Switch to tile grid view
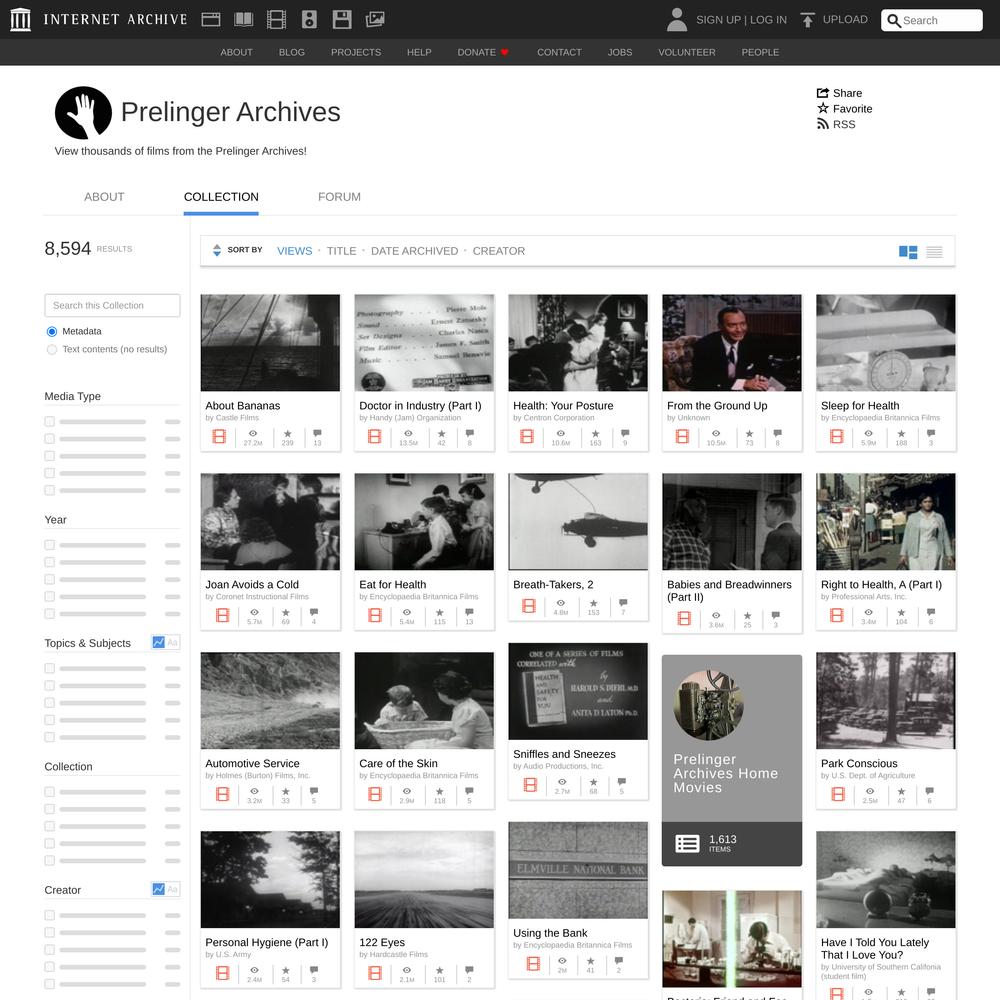This screenshot has width=1000, height=1000. tap(908, 252)
